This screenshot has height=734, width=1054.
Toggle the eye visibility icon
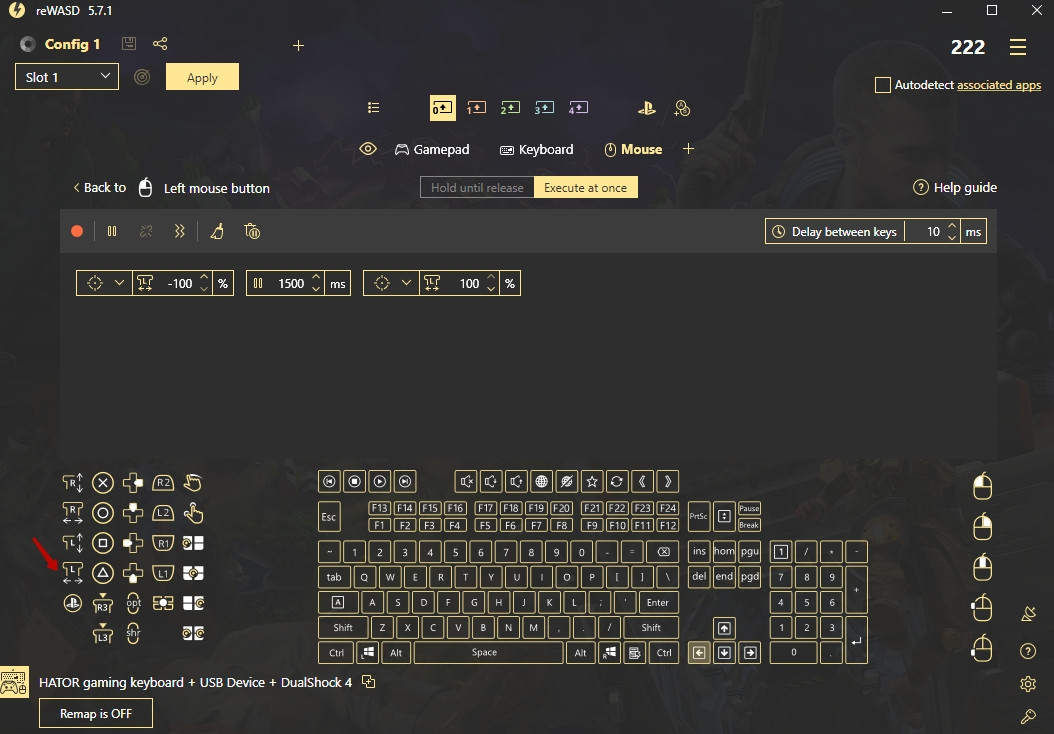pyautogui.click(x=368, y=149)
